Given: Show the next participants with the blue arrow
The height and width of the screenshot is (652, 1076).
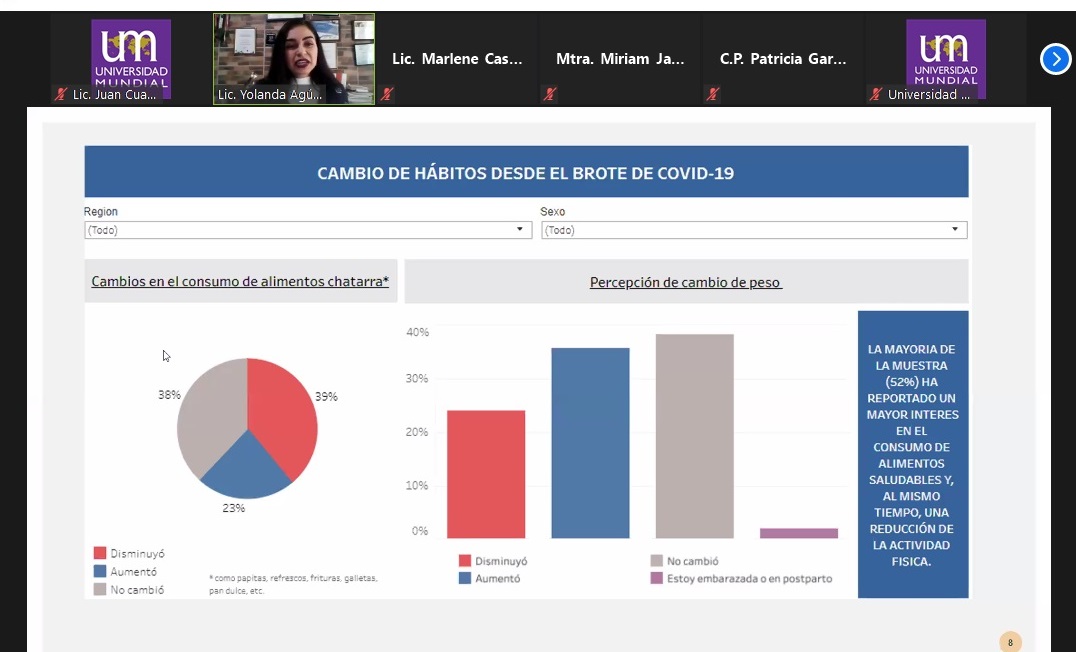Looking at the screenshot, I should 1055,60.
